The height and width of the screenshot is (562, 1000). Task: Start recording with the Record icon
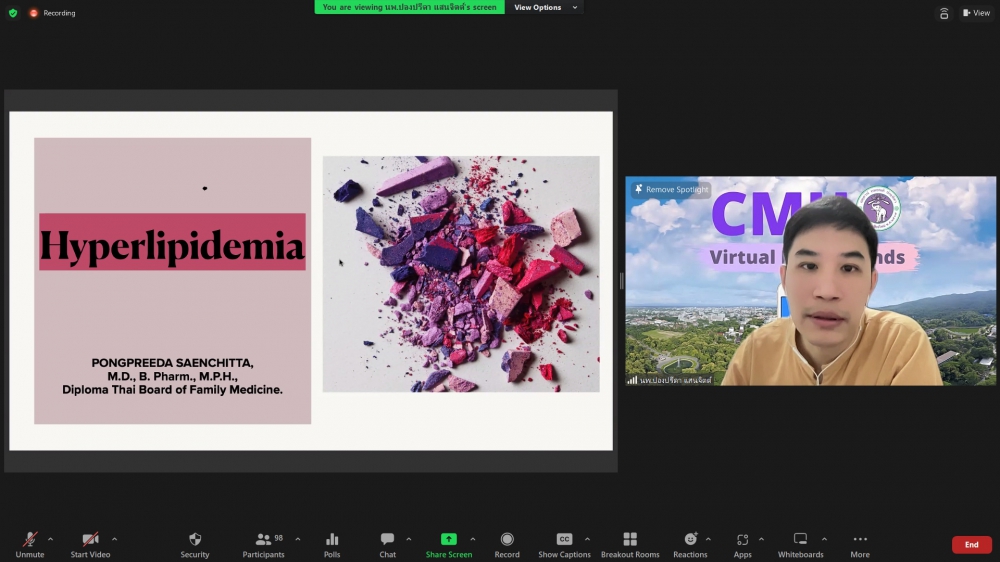507,540
